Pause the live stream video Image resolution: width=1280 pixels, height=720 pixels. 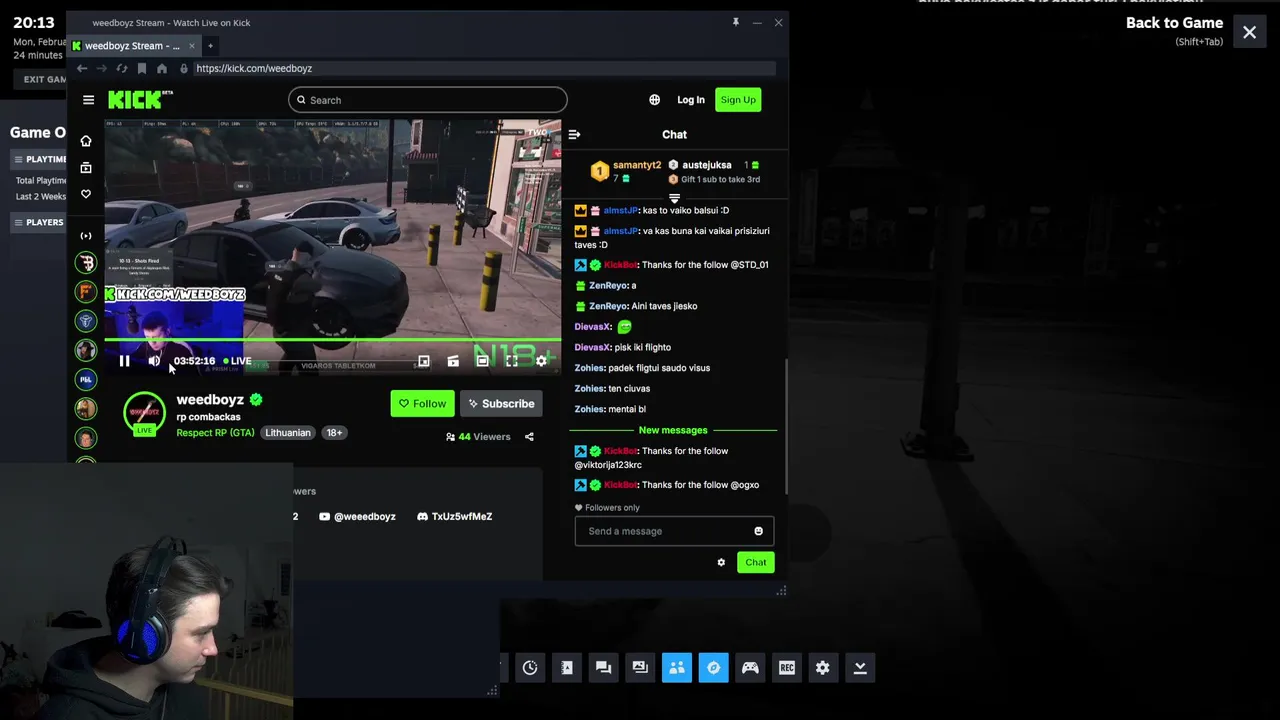pos(125,361)
